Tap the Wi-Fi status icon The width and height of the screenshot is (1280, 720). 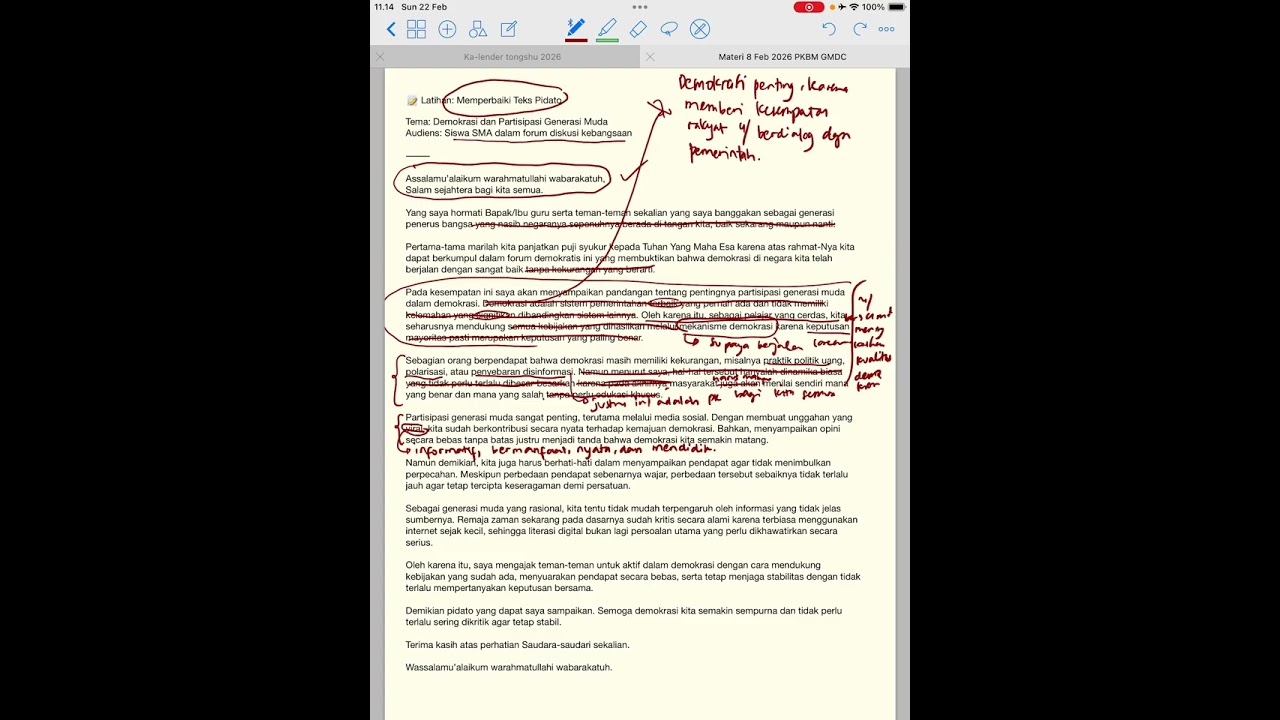pyautogui.click(x=854, y=7)
